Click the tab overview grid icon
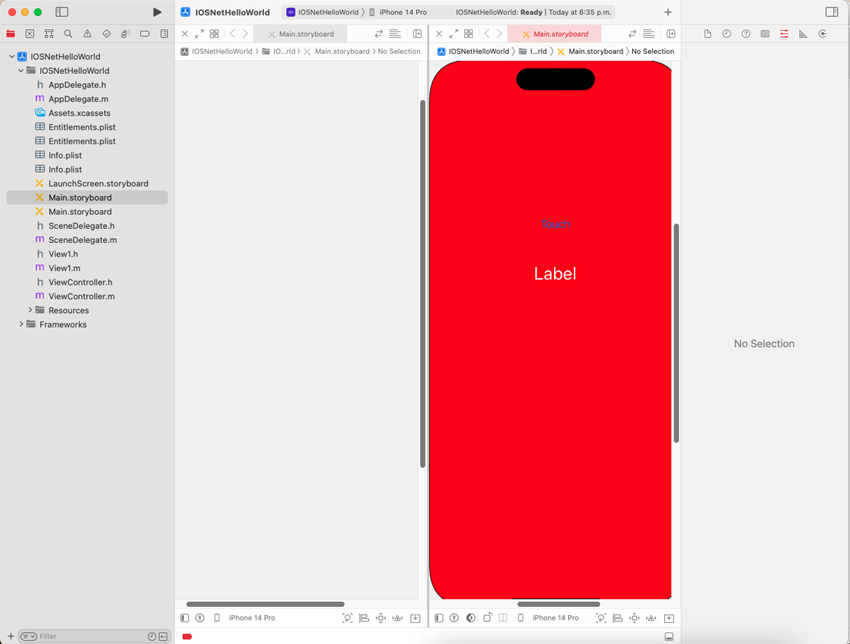Viewport: 850px width, 644px height. coord(213,33)
